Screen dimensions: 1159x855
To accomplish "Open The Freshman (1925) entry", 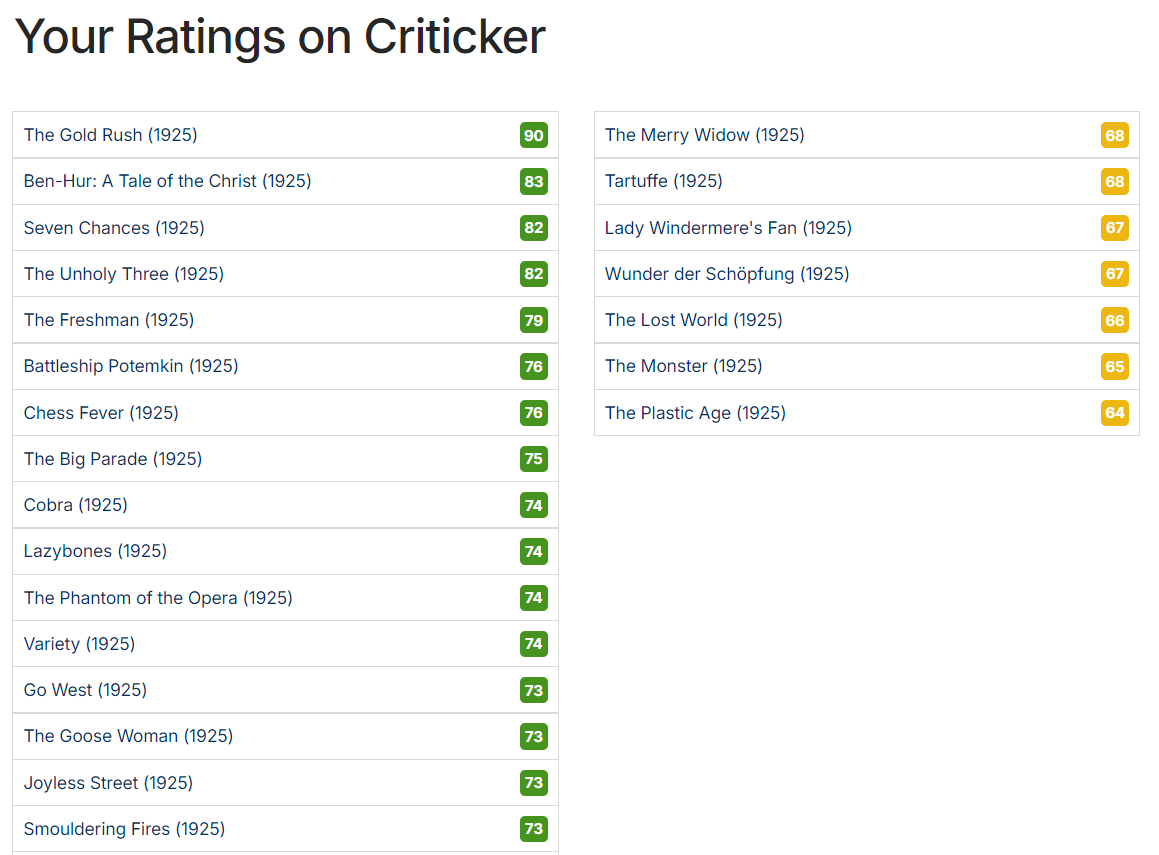I will (x=109, y=320).
